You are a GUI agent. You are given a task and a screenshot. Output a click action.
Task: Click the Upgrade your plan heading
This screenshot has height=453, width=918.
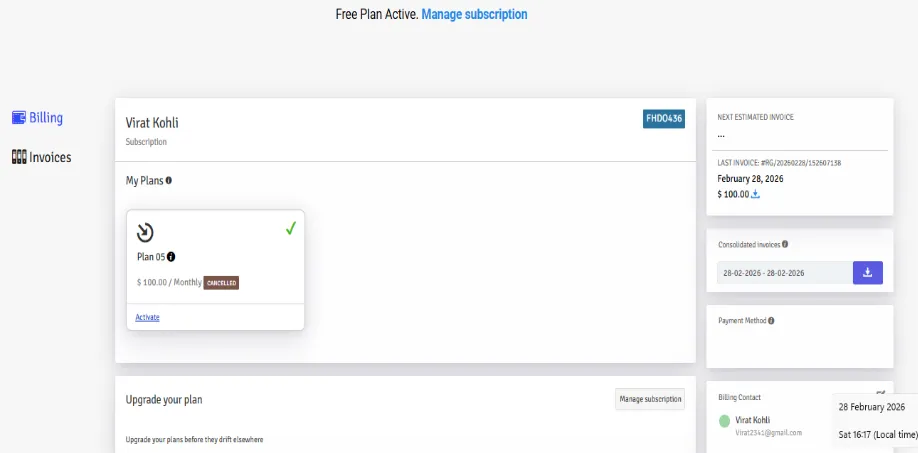click(164, 400)
